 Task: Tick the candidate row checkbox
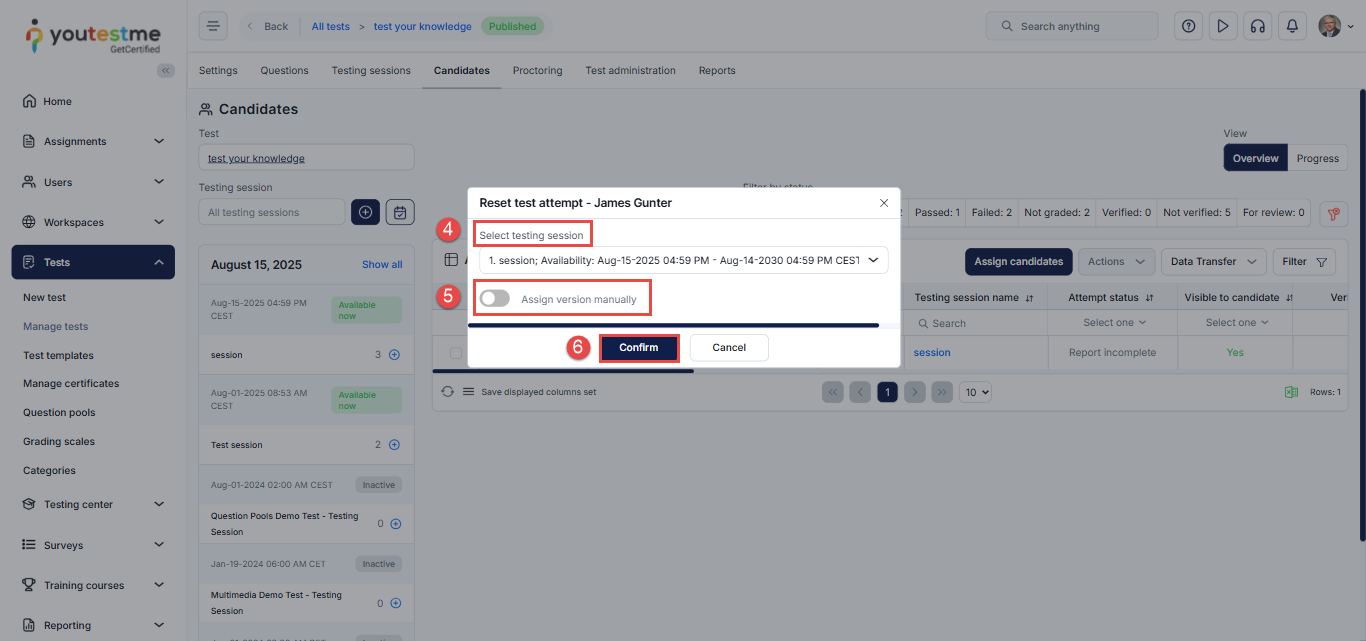click(456, 353)
